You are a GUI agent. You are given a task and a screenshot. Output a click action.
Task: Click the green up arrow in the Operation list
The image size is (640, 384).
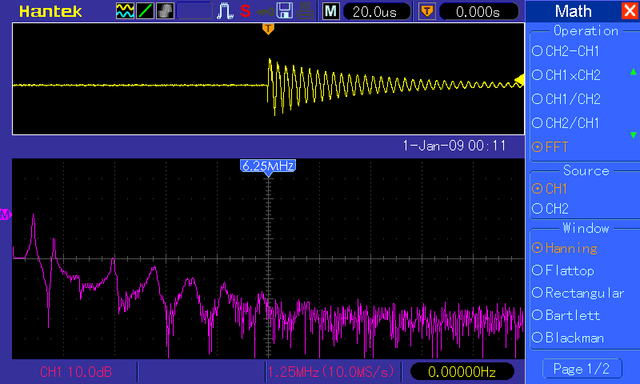coord(633,72)
